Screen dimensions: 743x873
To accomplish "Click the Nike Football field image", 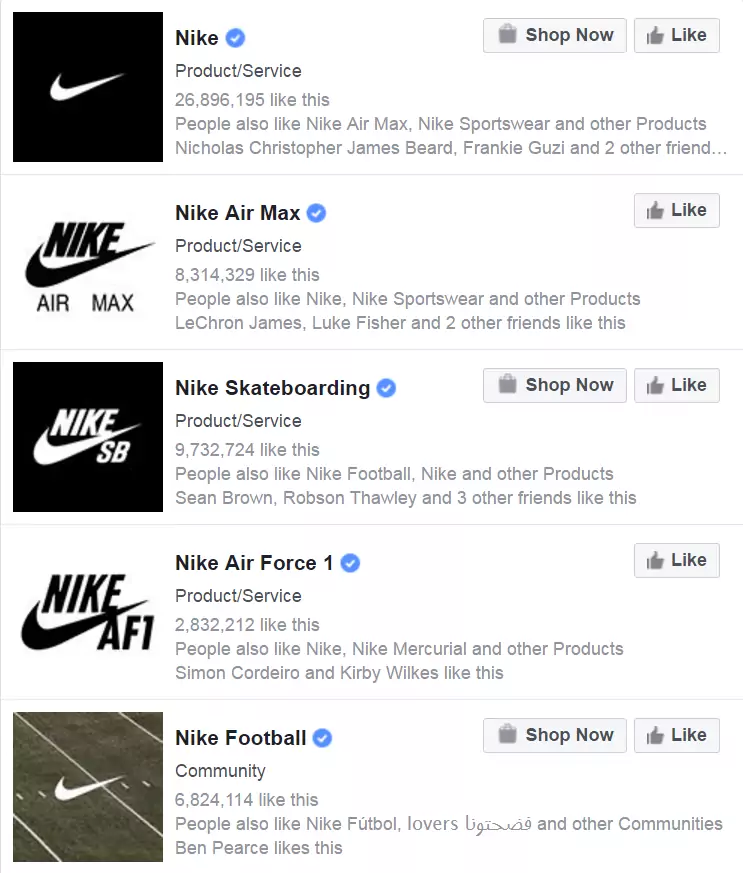I will (87, 786).
